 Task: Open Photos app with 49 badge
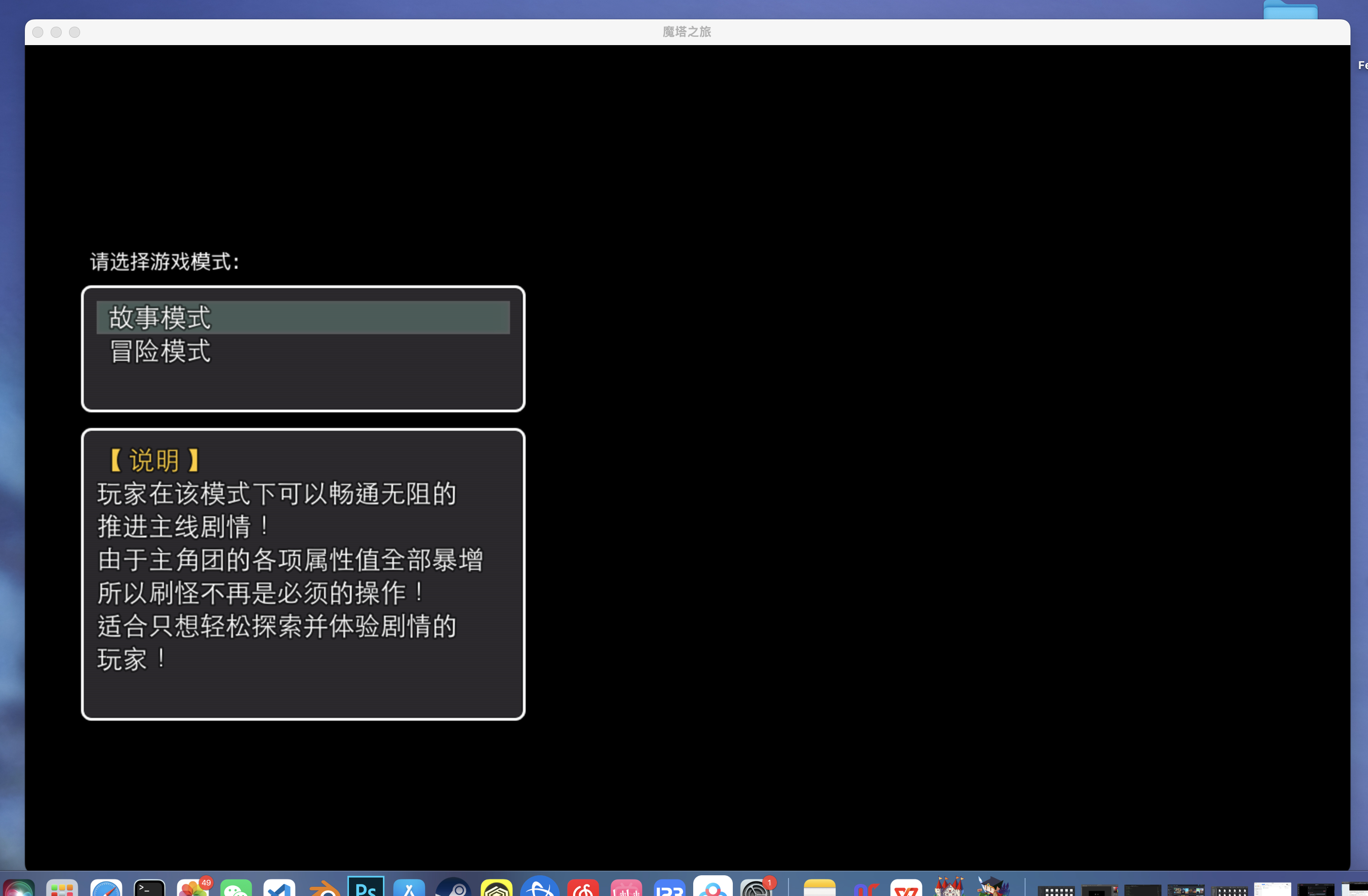point(192,888)
